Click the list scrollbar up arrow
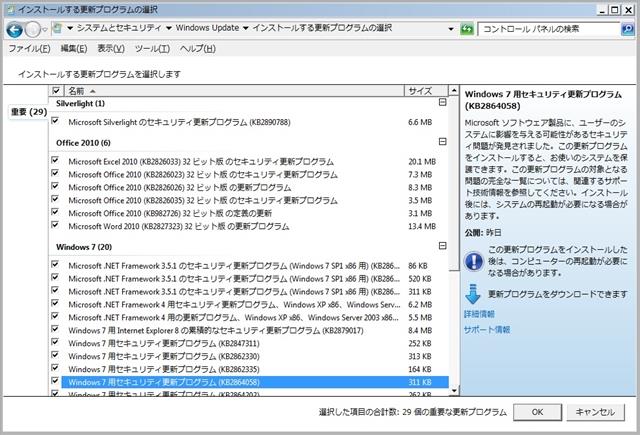The image size is (640, 435). [x=453, y=90]
